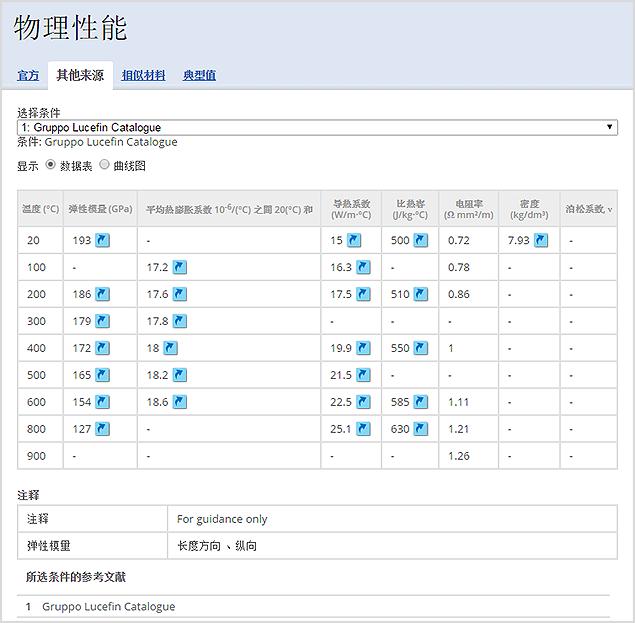
Task: Open reference icon next to elastic modulus 172
Action: pos(102,348)
